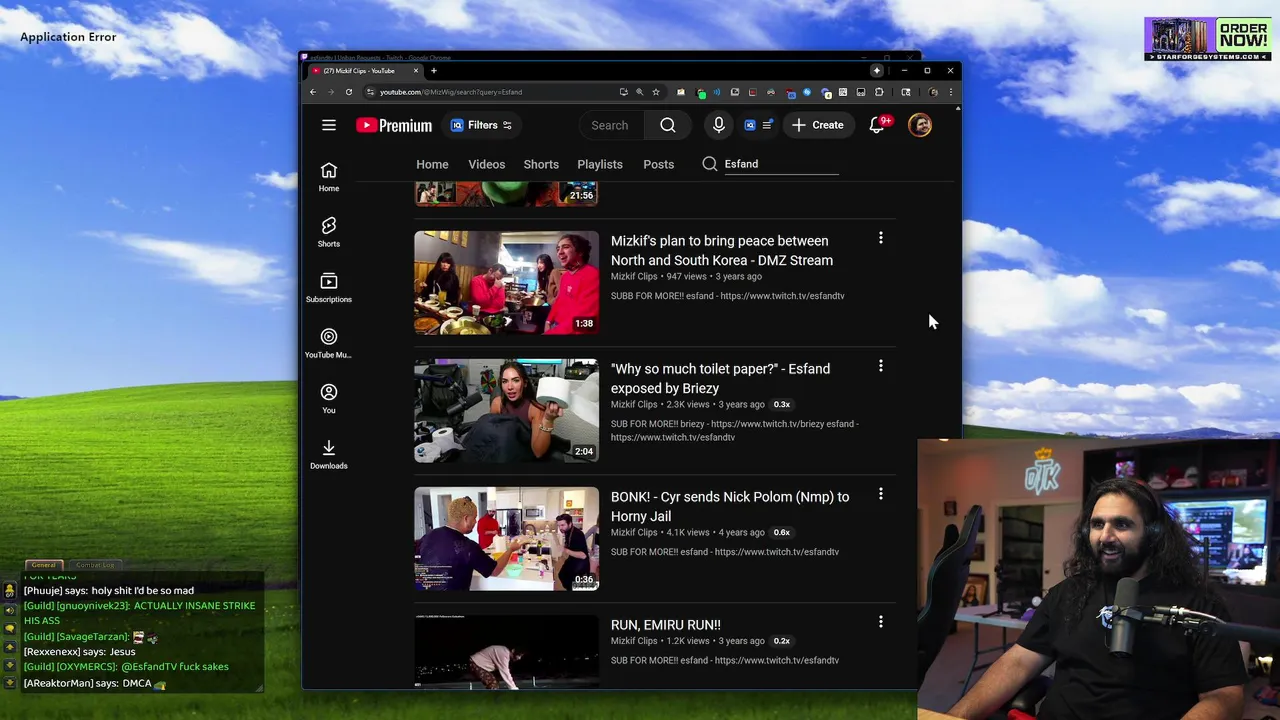Click the top YouTube Search field

coord(613,125)
